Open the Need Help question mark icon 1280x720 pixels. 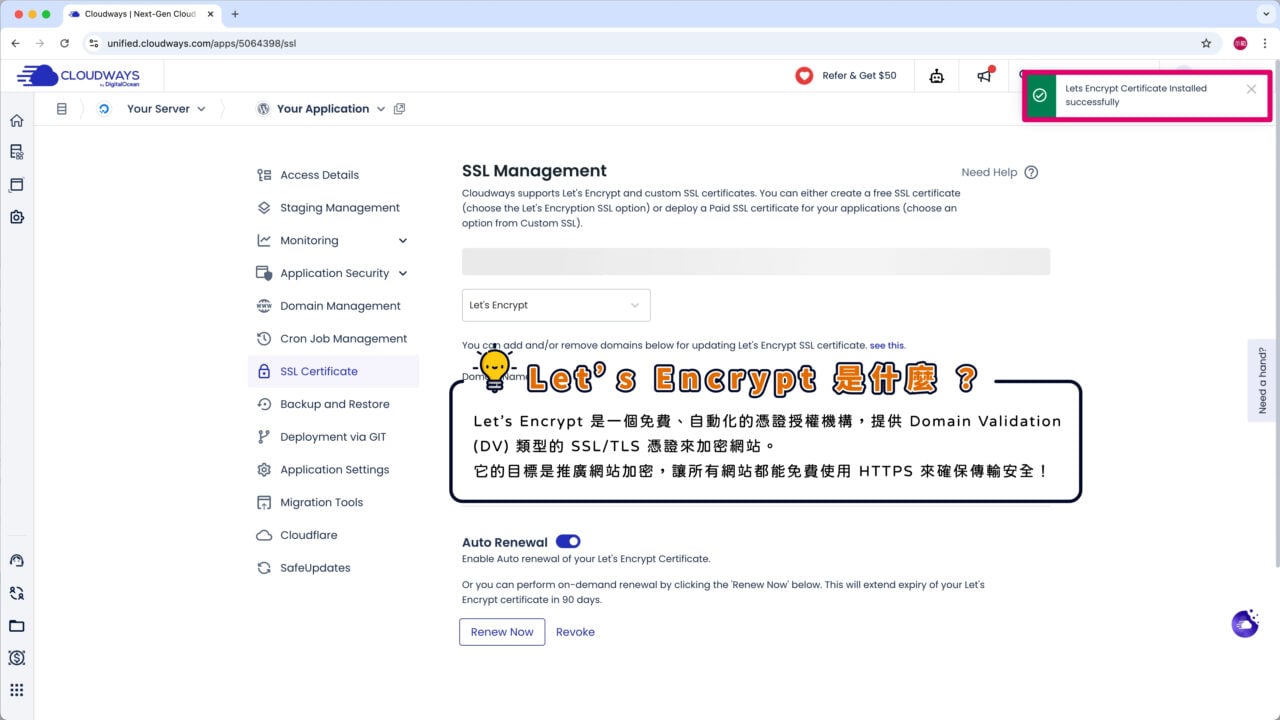click(x=1031, y=172)
